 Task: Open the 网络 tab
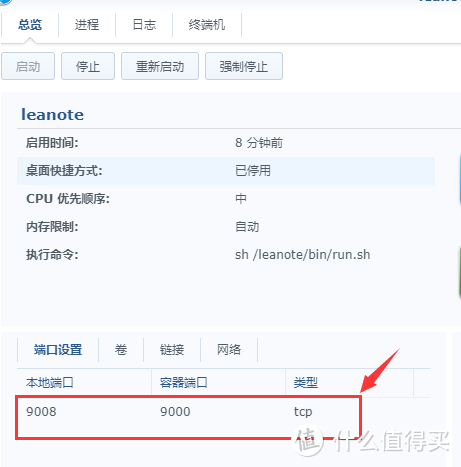tap(229, 350)
